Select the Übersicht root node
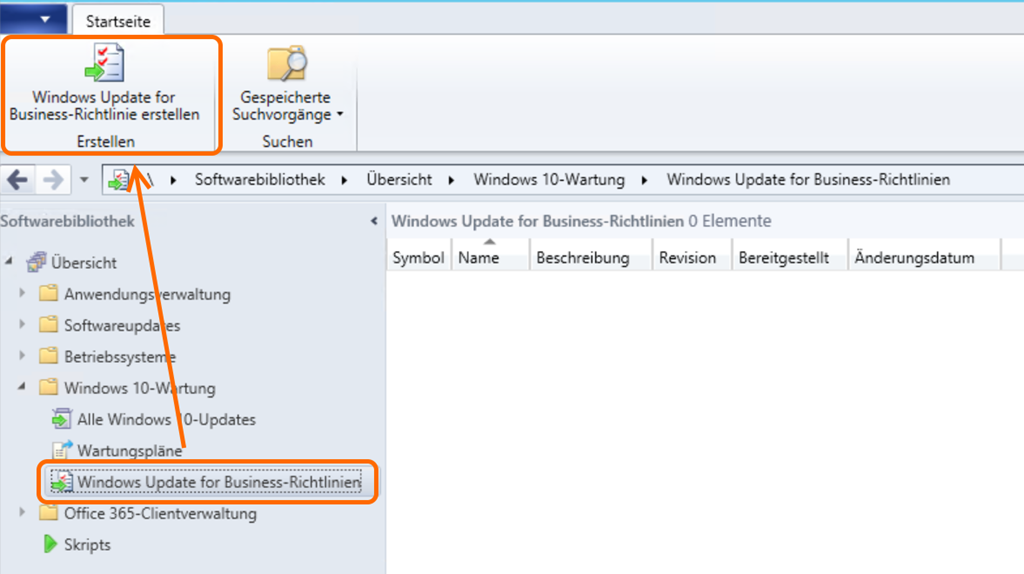 click(x=83, y=263)
